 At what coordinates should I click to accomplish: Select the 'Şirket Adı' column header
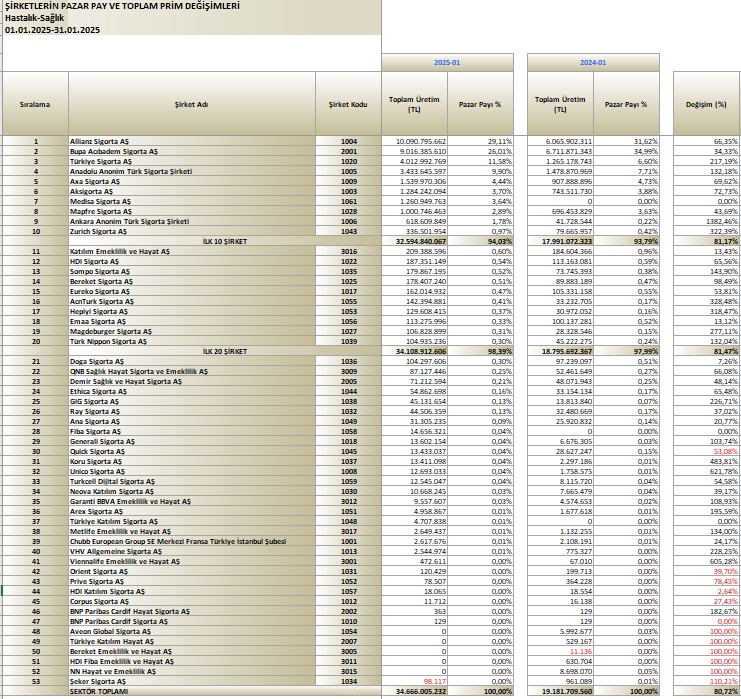click(x=192, y=104)
